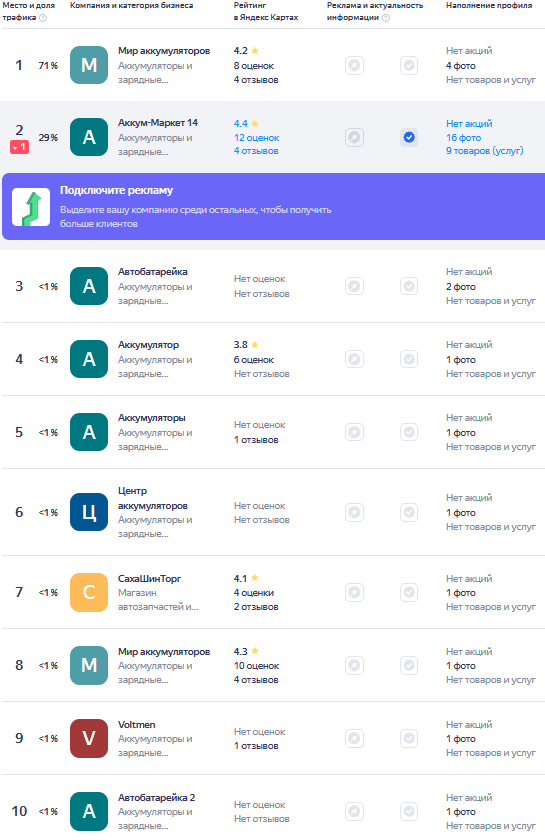The image size is (545, 840).
Task: Click '6 оценок' for Аккумулятор
Action: pyautogui.click(x=253, y=359)
